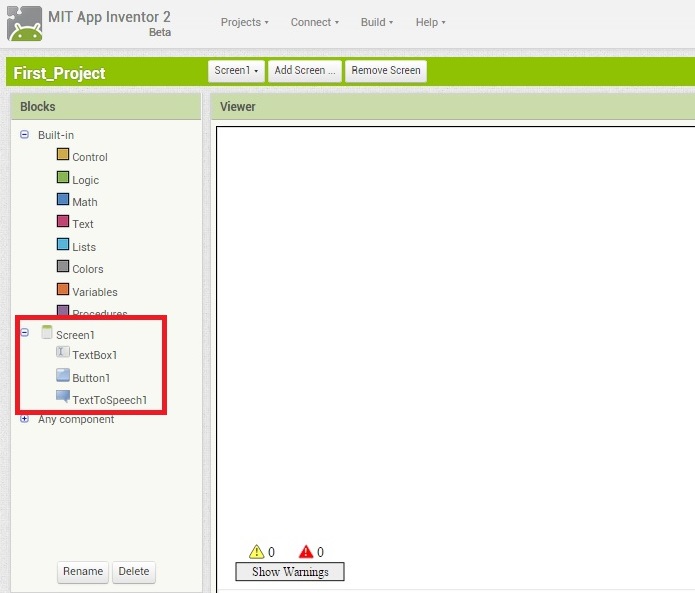Screen dimensions: 695x593
Task: Select the Button1 tree label
Action: [91, 378]
